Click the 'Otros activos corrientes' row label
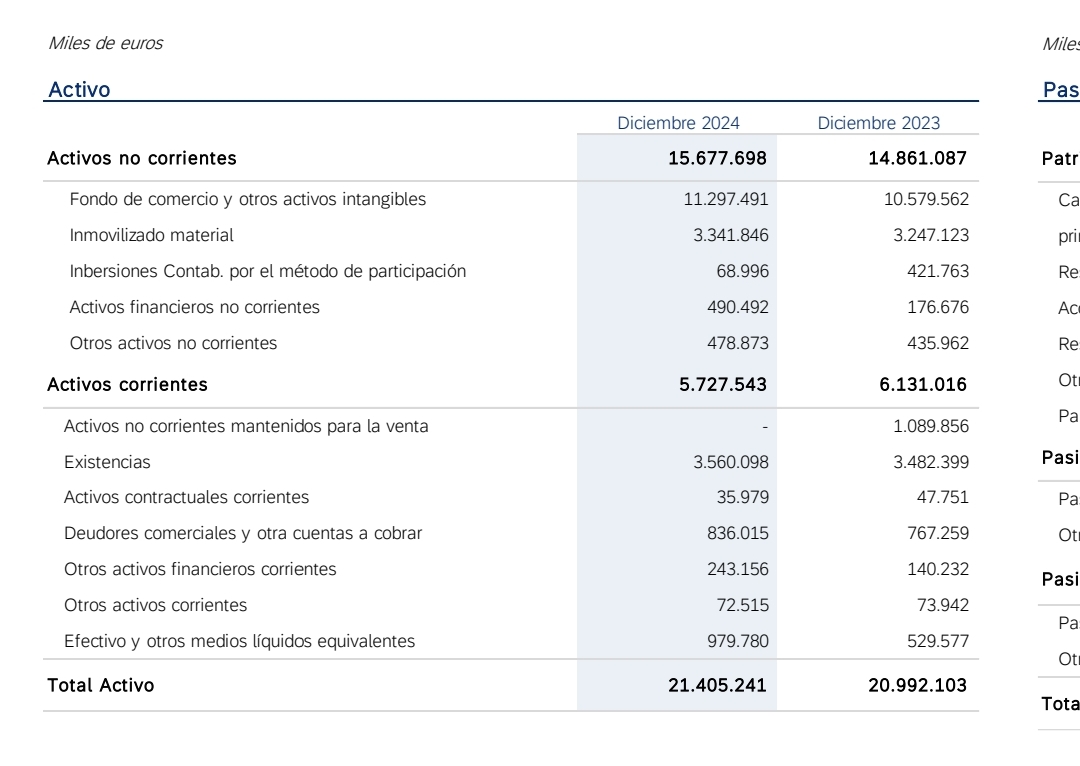1080x766 pixels. (x=156, y=605)
